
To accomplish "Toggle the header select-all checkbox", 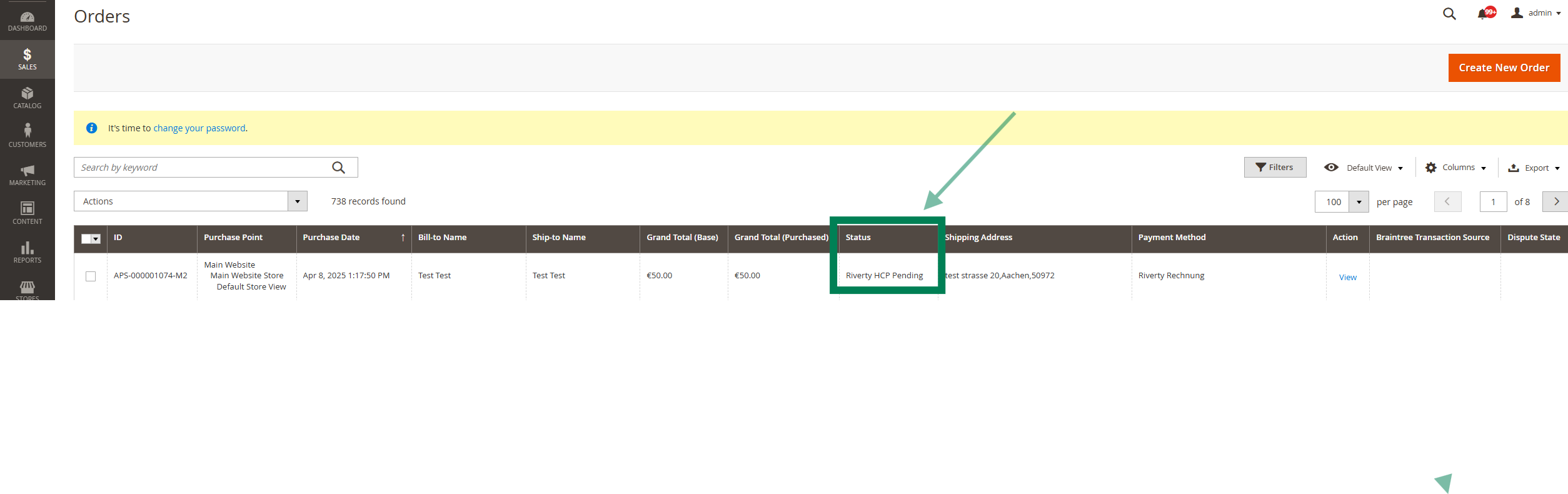I will (x=87, y=239).
